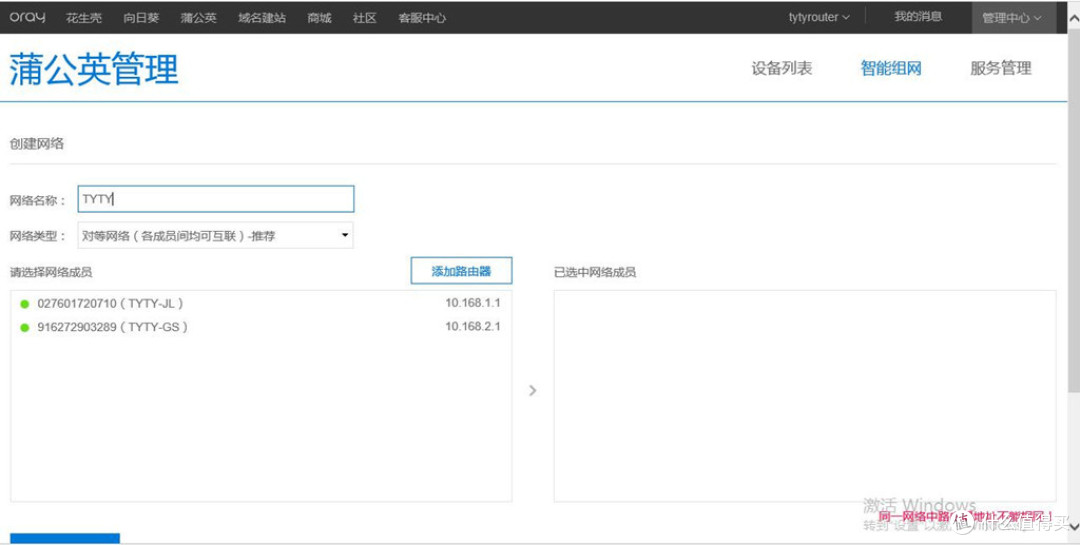Click the green status dot for TYTY-JL
The width and height of the screenshot is (1080, 545).
(x=25, y=304)
